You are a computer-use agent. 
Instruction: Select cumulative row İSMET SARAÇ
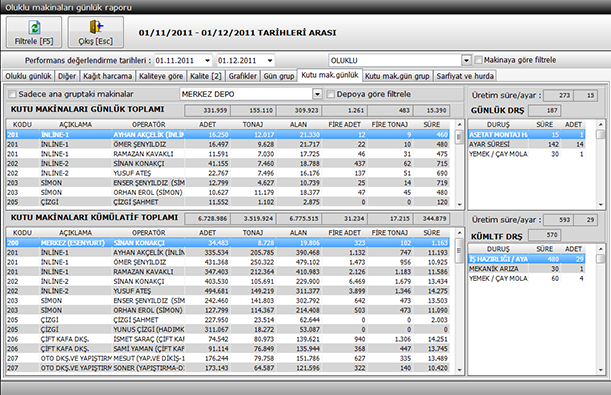tap(228, 339)
